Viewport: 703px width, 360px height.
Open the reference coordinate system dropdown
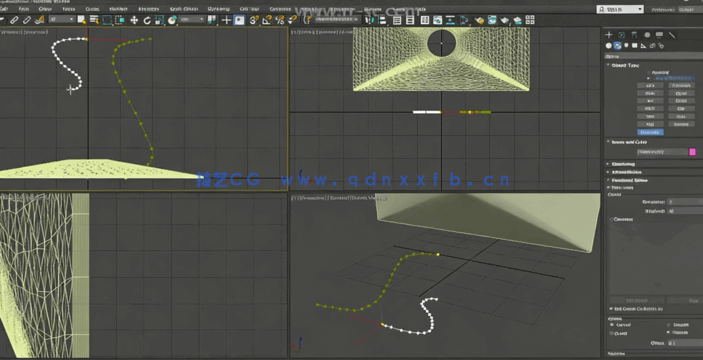click(x=191, y=19)
